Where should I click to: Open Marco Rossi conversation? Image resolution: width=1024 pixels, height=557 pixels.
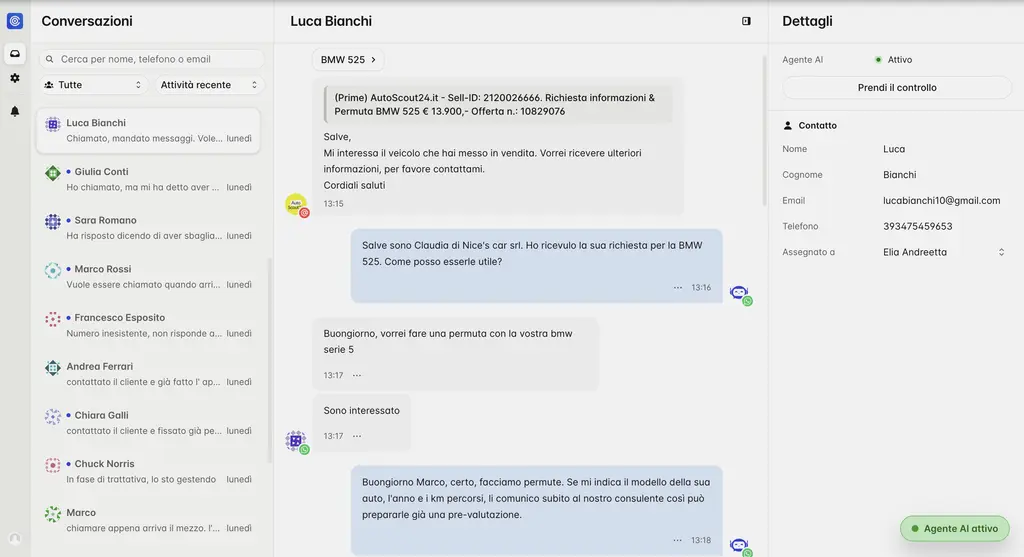pos(148,276)
